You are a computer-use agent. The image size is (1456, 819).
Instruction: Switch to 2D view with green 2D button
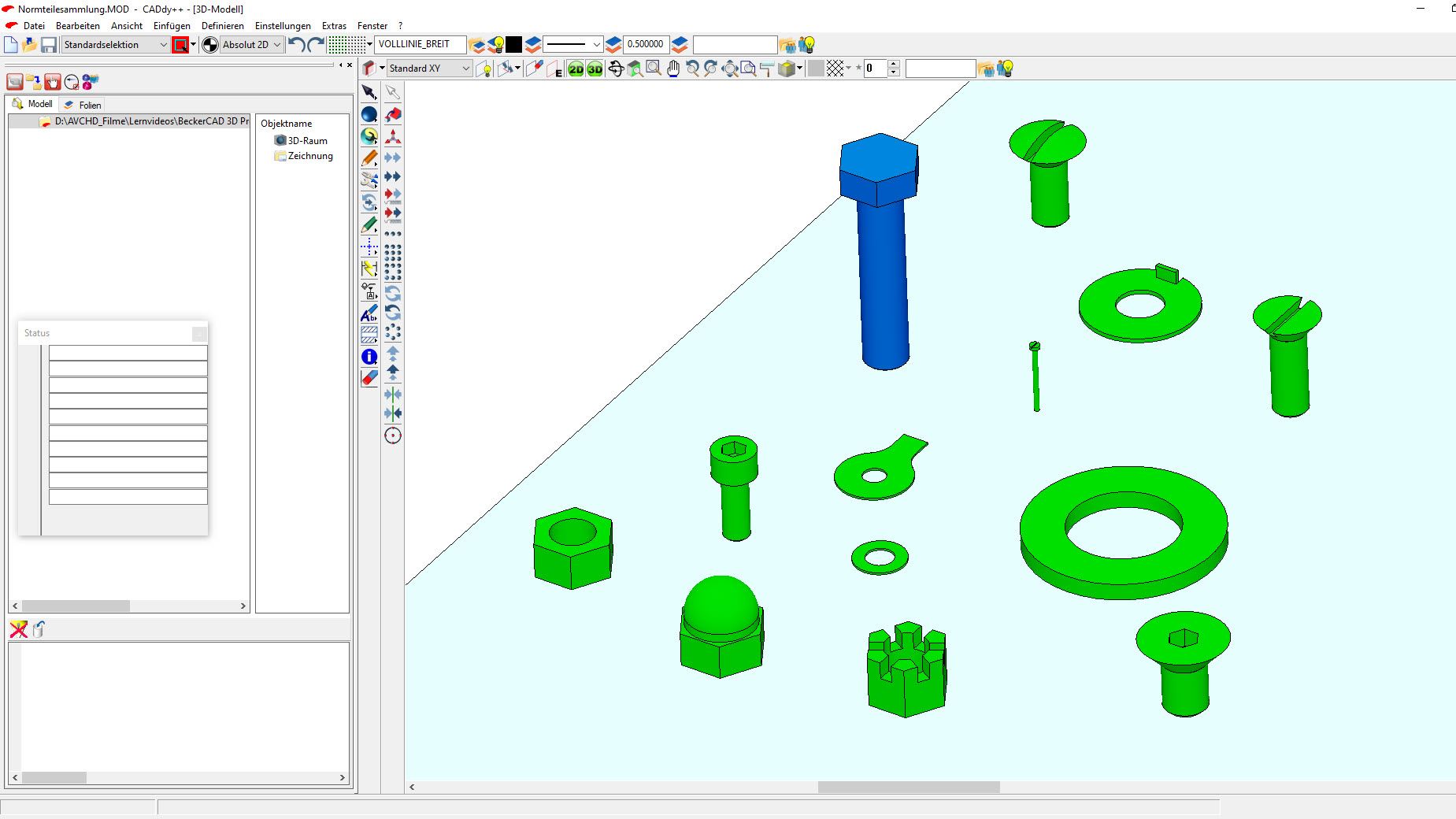point(576,69)
